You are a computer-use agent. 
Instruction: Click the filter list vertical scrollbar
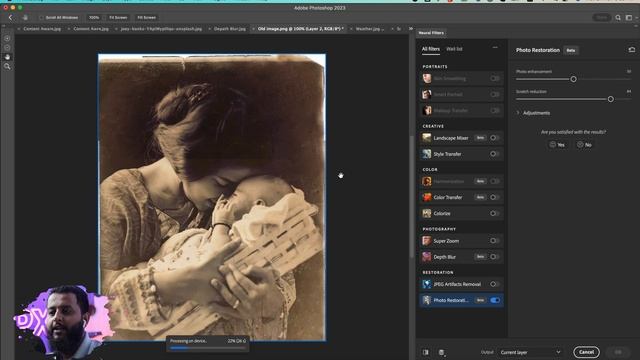pos(411,196)
